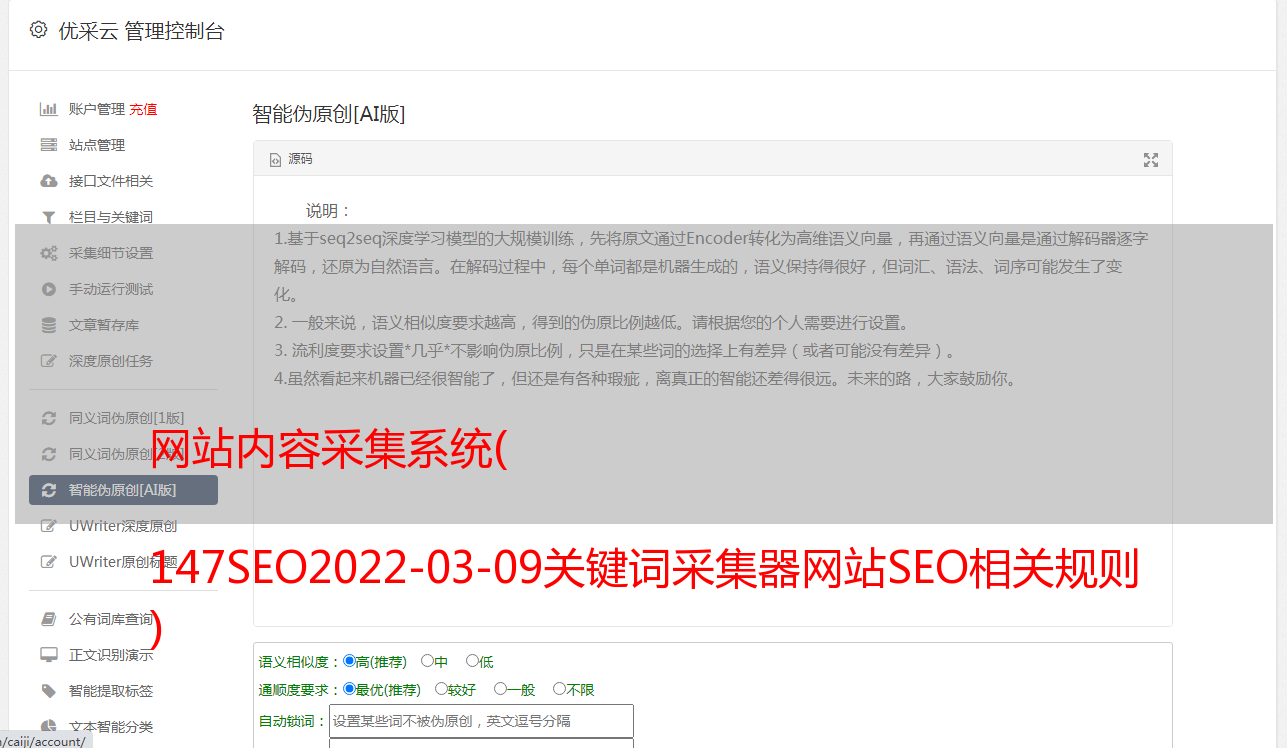Image resolution: width=1287 pixels, height=748 pixels.
Task: Select the 站点管理 server icon
Action: coord(48,145)
